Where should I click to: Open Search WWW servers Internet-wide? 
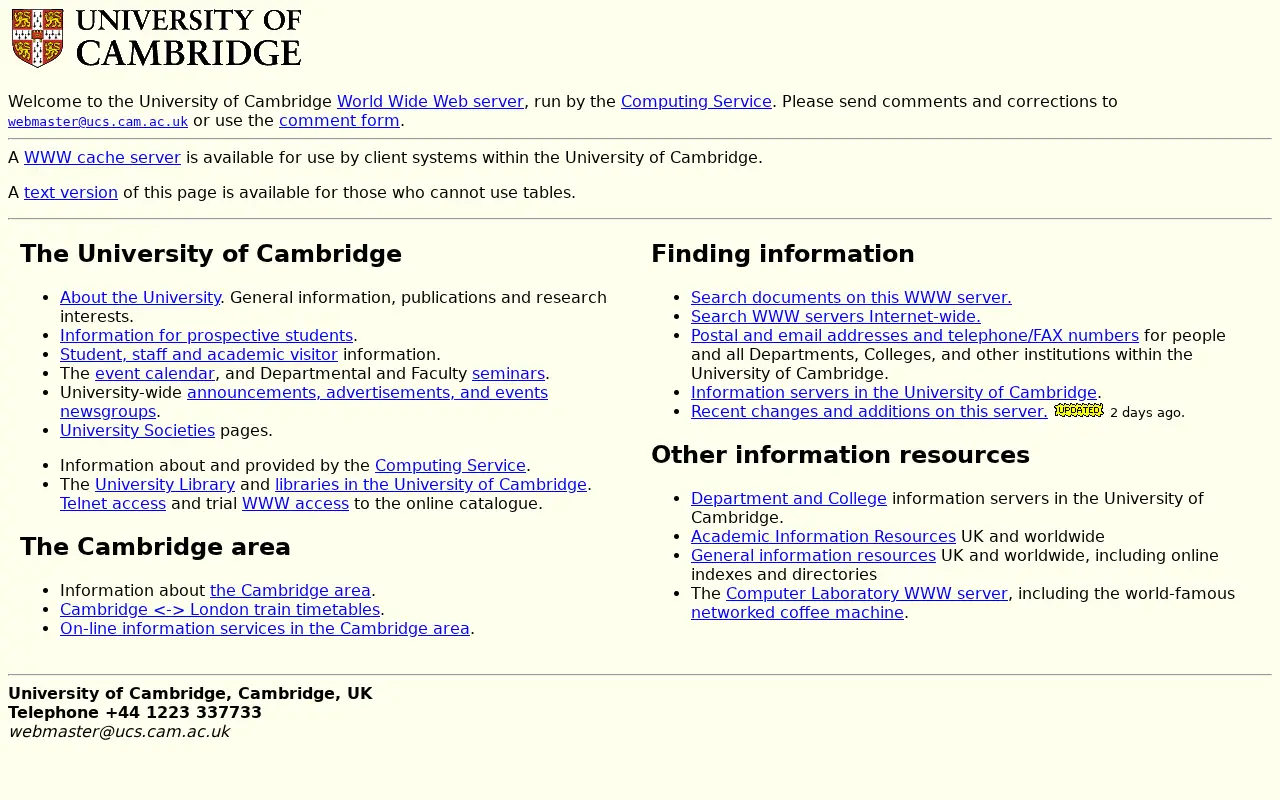836,317
